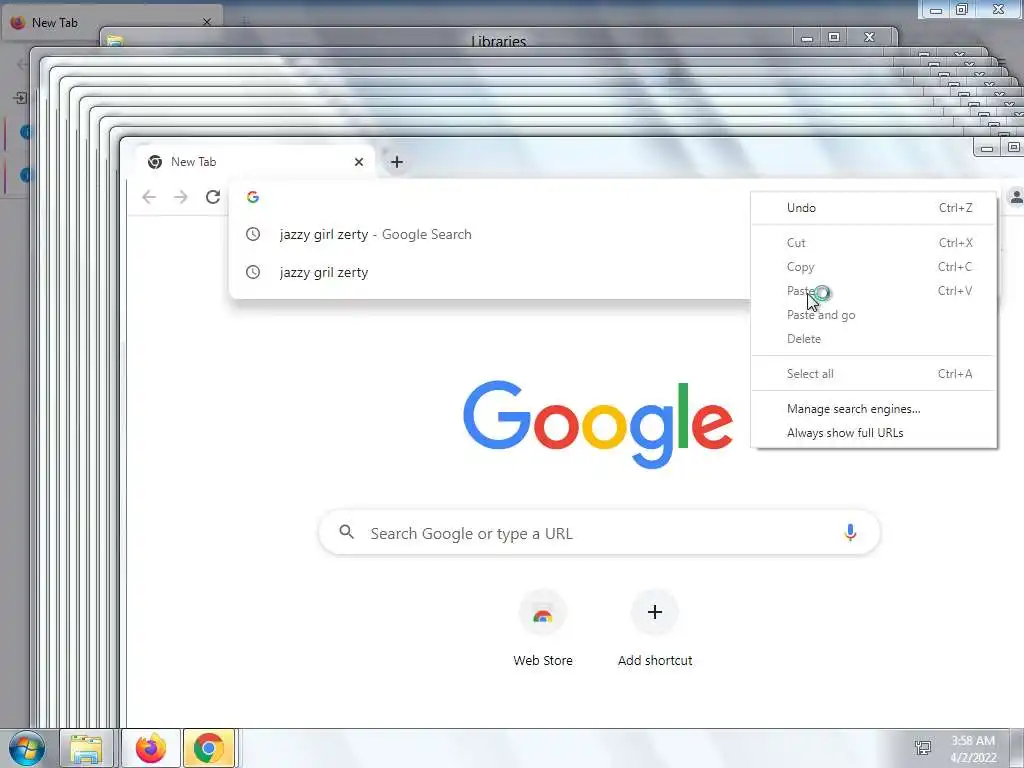Select the Chrome New Tab tab
Screen dimensions: 1024x768
coord(255,162)
